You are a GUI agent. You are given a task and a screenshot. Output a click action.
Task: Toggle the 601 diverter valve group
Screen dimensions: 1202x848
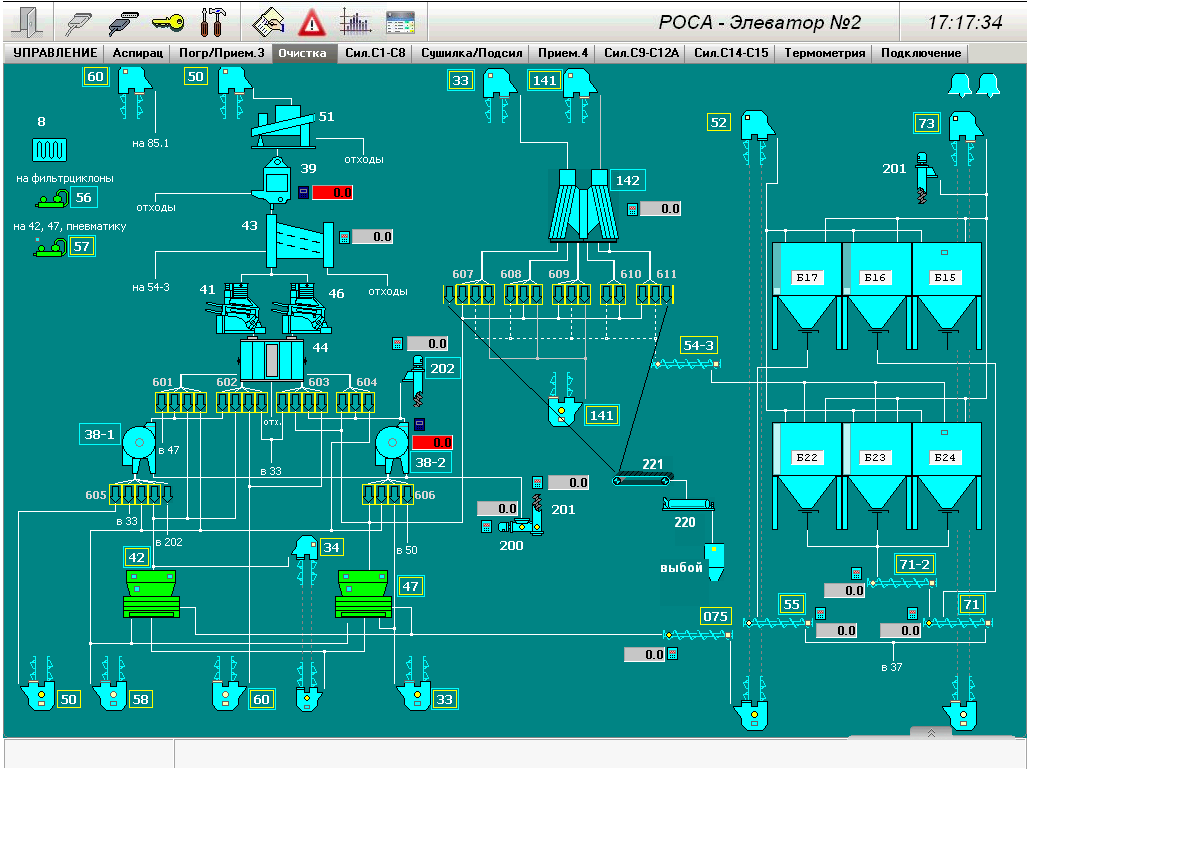pos(181,402)
